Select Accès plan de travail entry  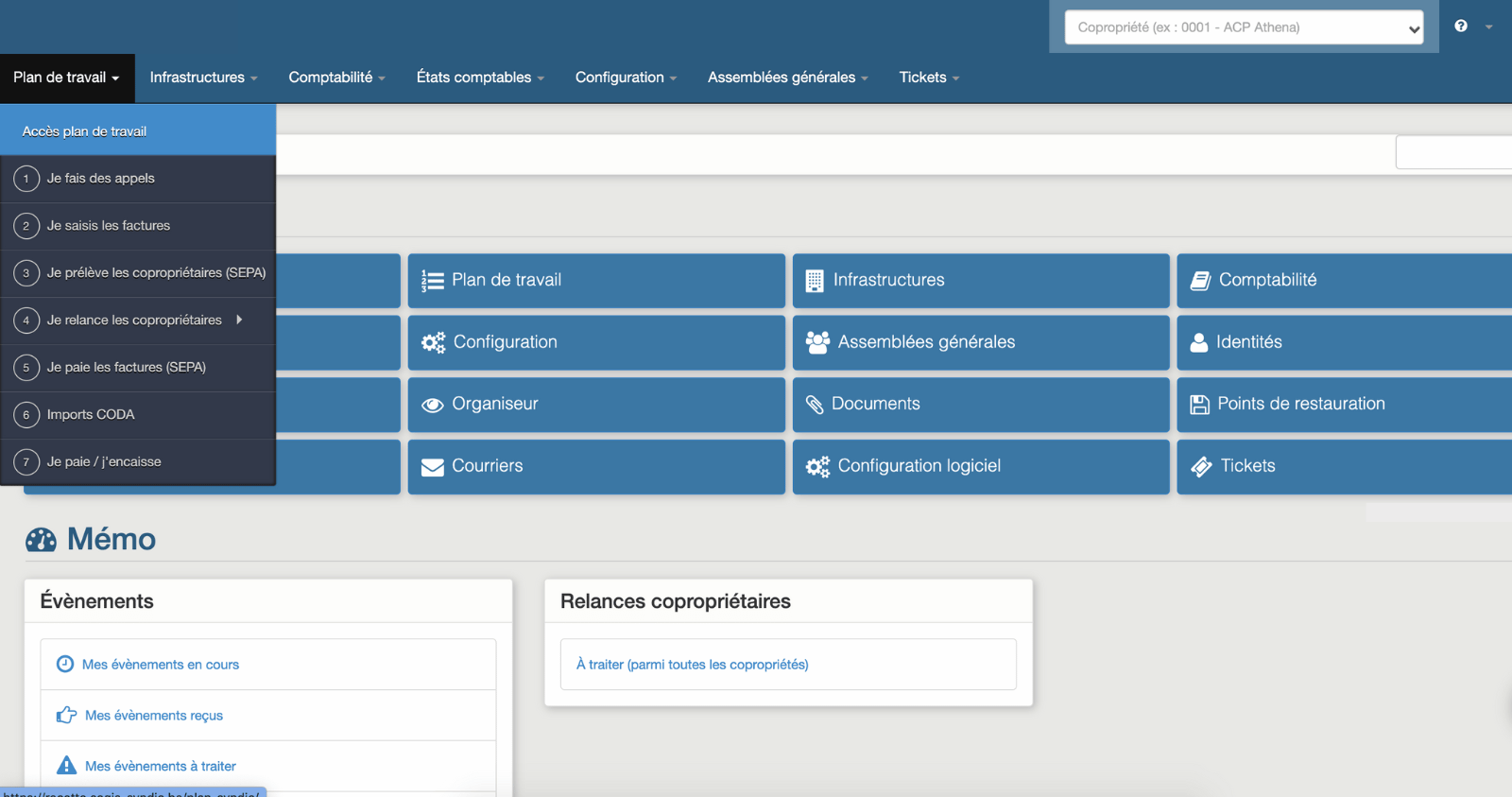pos(85,131)
